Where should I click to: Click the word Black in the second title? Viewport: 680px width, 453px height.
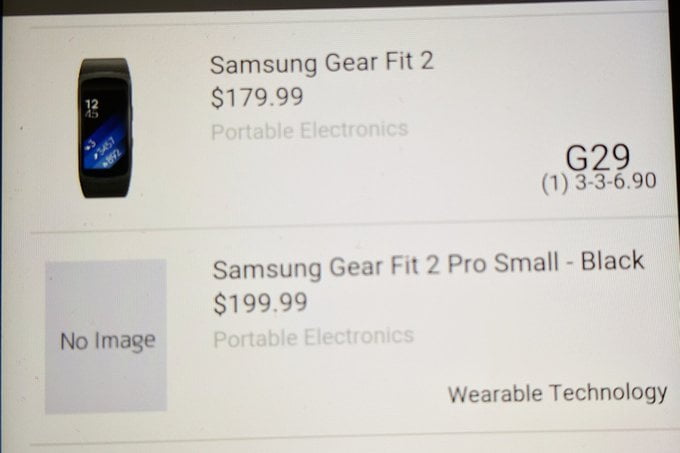point(612,261)
